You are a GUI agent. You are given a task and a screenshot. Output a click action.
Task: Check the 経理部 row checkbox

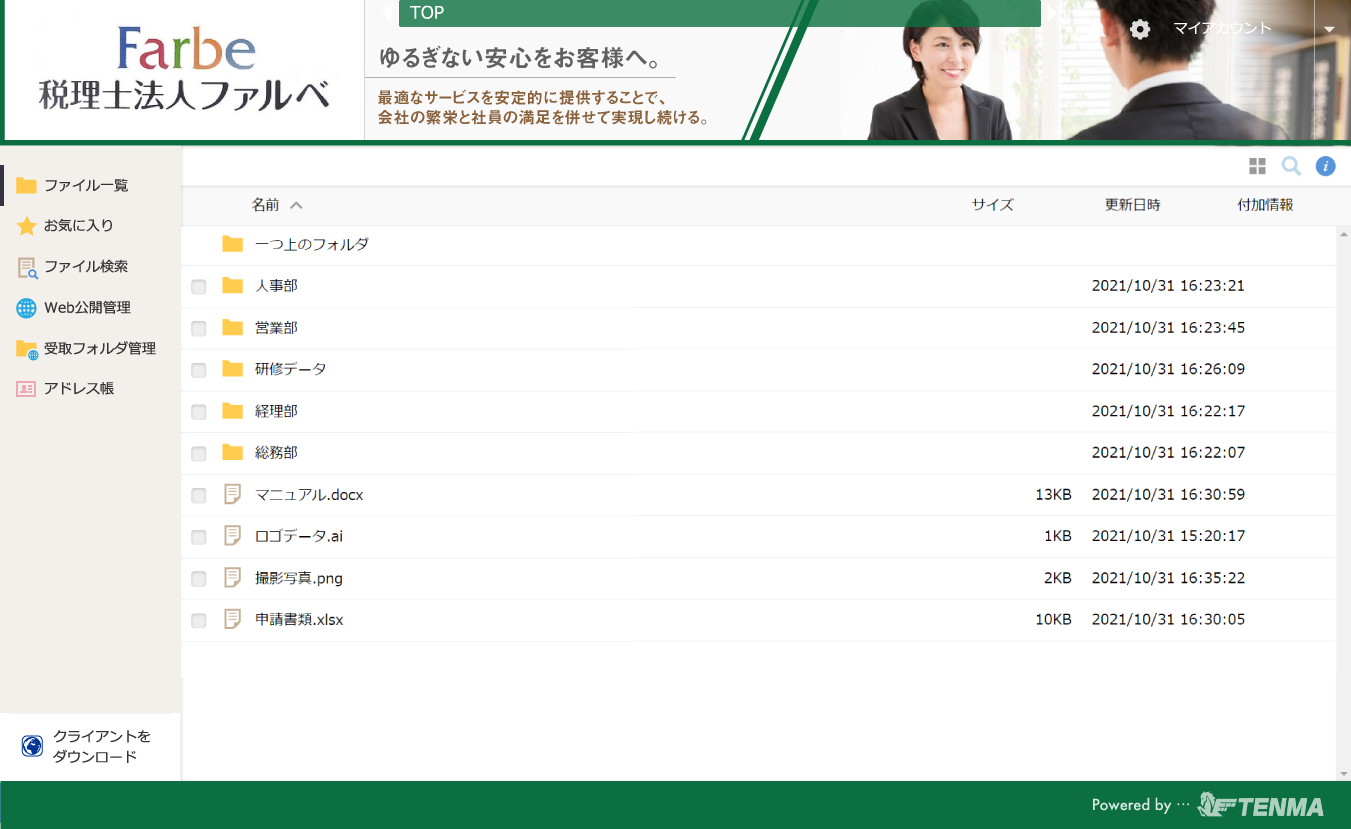coord(199,412)
